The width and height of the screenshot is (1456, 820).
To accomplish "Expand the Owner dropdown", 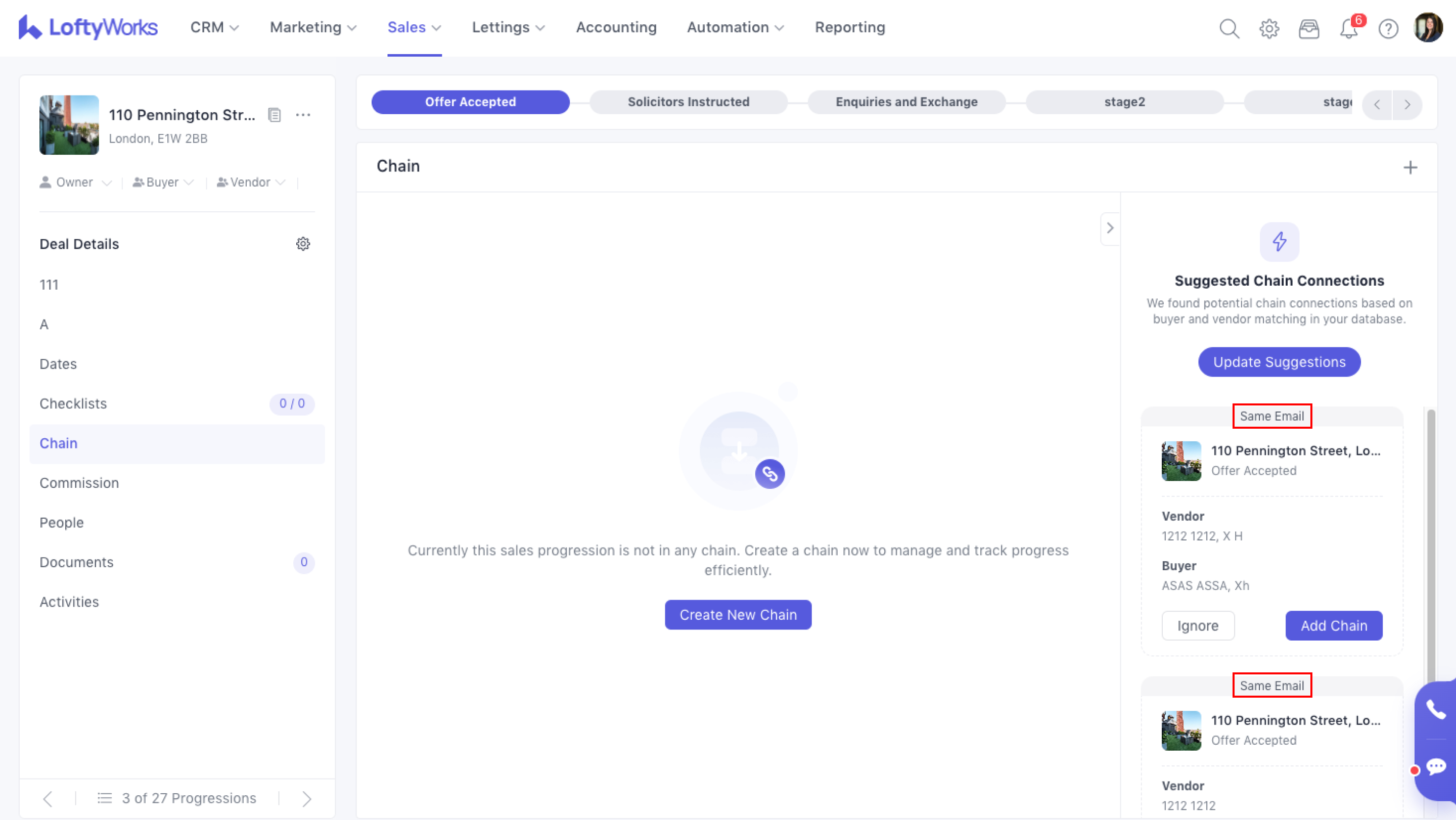I will 76,182.
